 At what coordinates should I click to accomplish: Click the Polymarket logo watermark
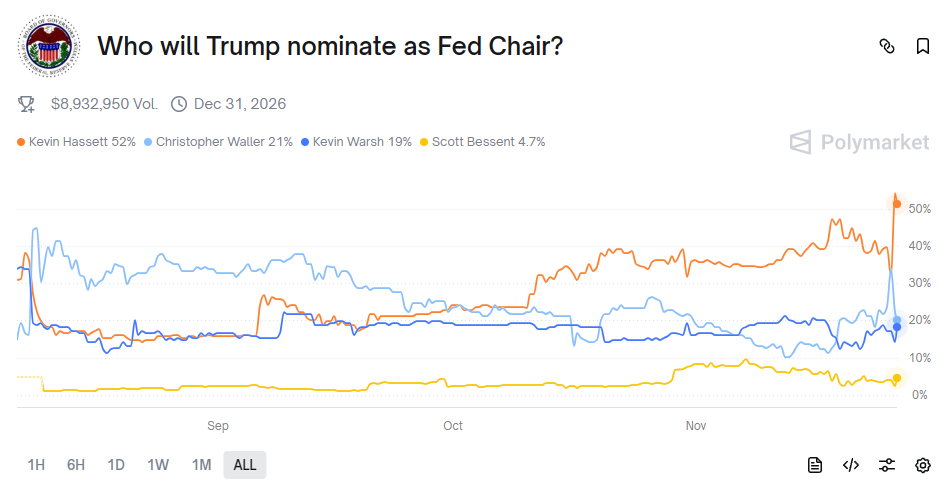click(x=859, y=142)
